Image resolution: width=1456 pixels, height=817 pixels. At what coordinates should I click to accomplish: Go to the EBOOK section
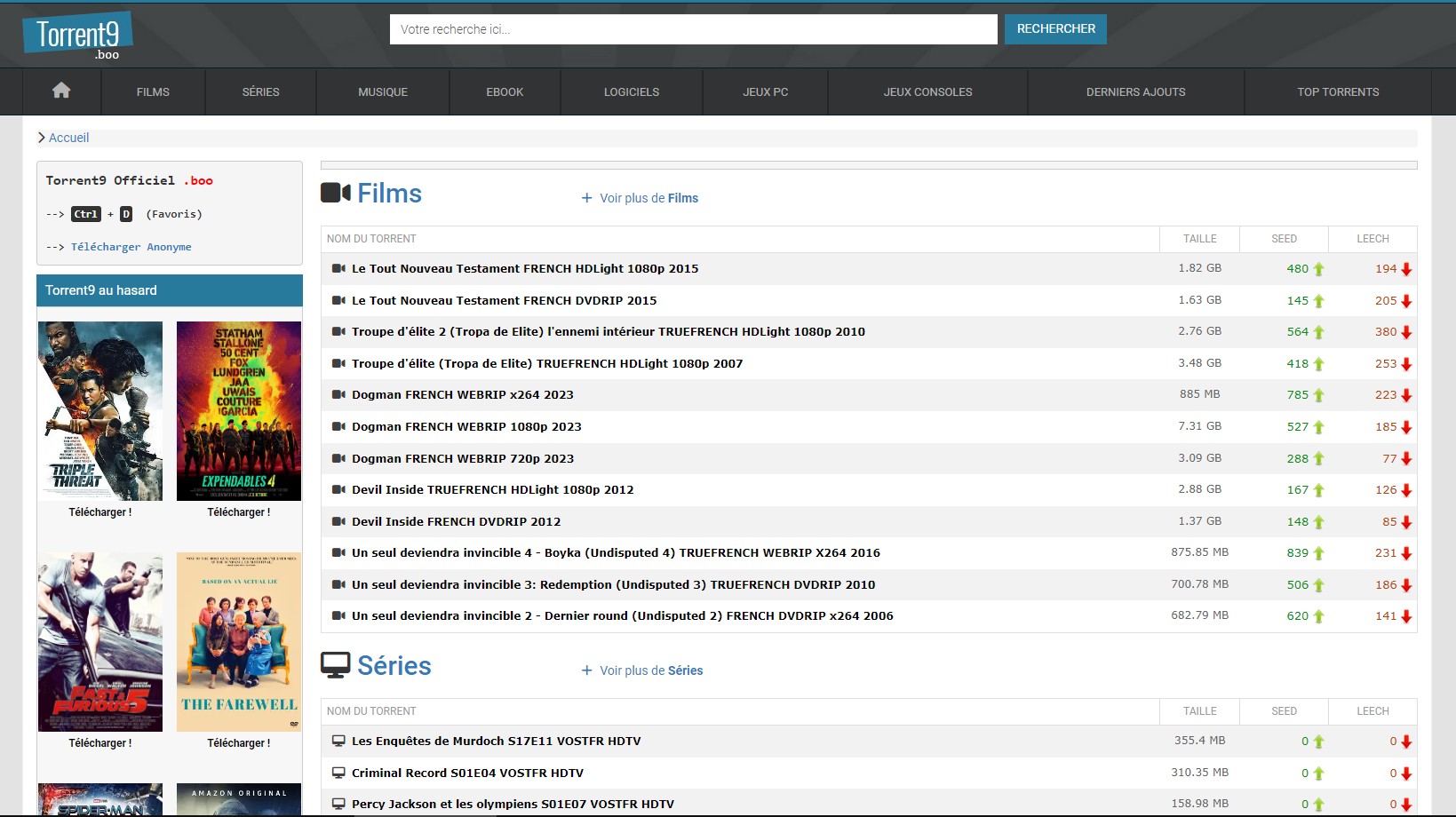505,91
